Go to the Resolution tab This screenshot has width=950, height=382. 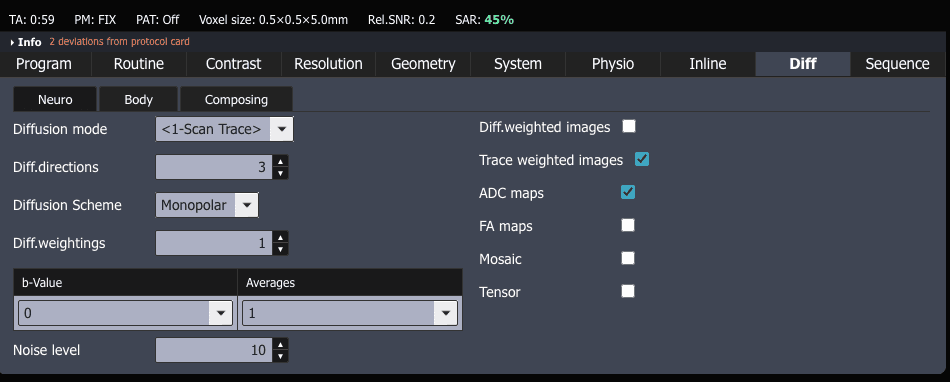point(328,64)
